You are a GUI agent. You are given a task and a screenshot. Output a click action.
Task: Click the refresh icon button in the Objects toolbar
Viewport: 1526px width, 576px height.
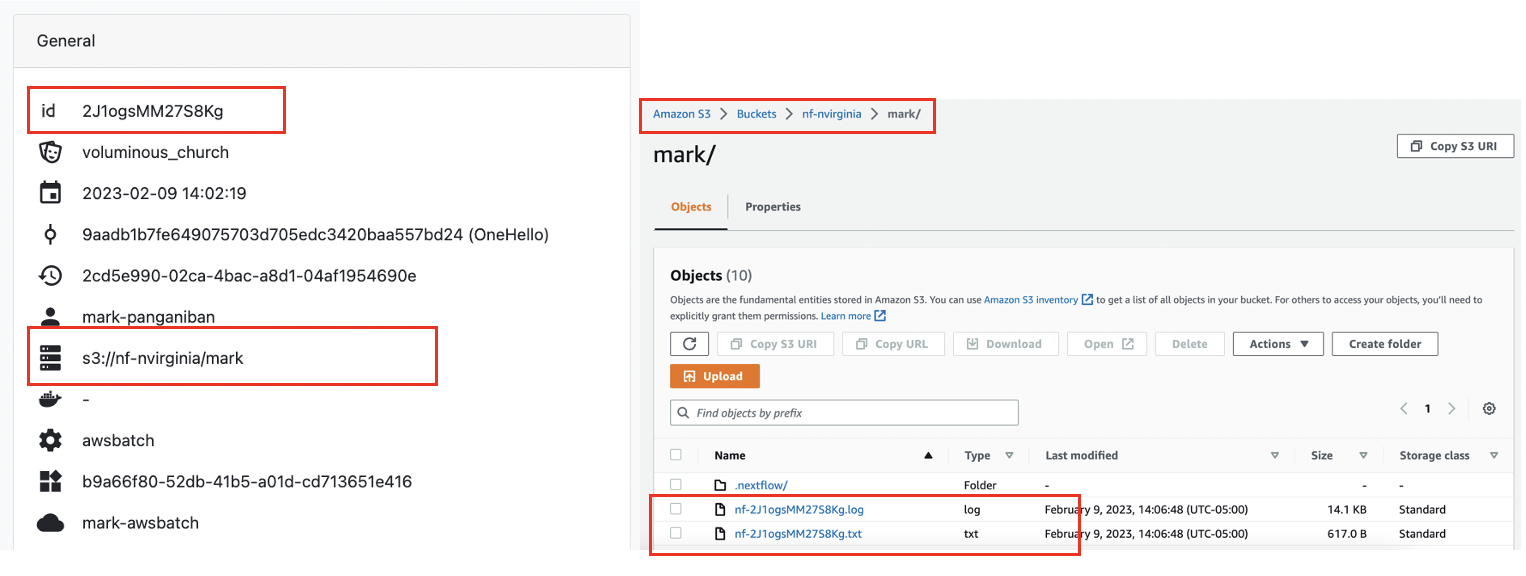tap(689, 344)
